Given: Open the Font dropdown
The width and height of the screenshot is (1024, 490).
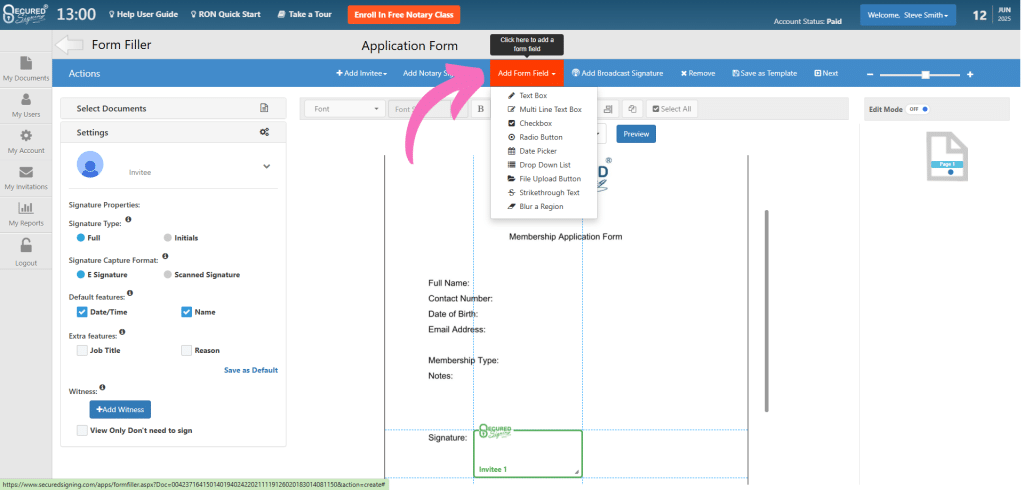Looking at the screenshot, I should pos(344,108).
